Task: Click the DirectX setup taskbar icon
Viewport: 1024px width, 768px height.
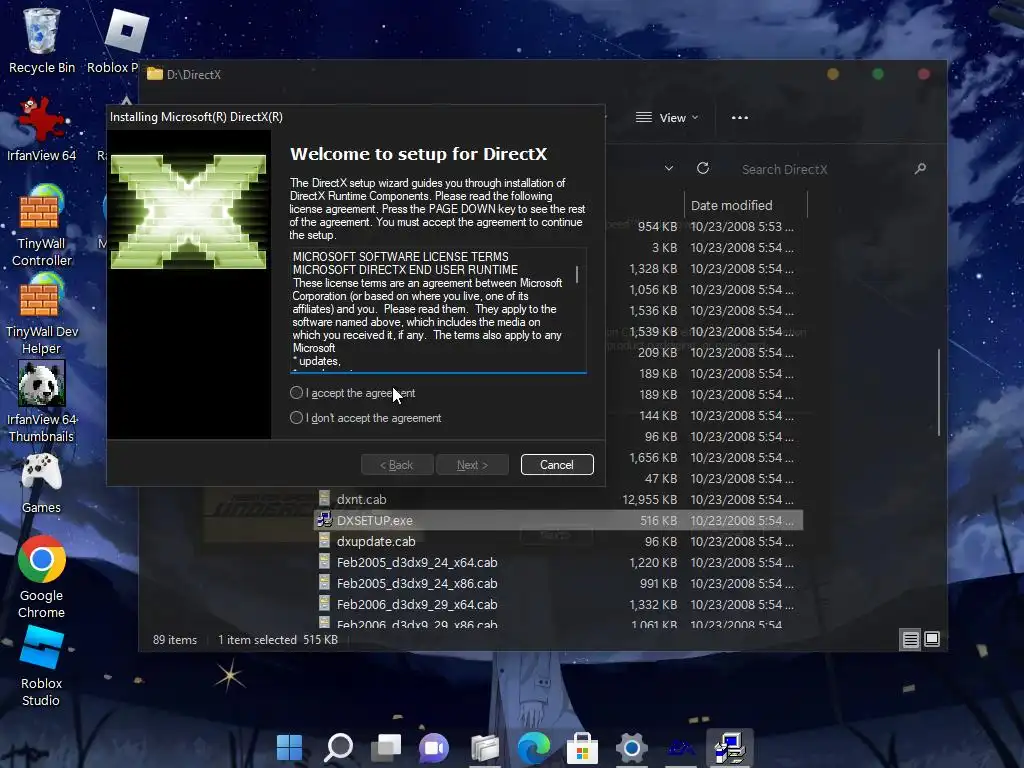Action: (x=730, y=747)
